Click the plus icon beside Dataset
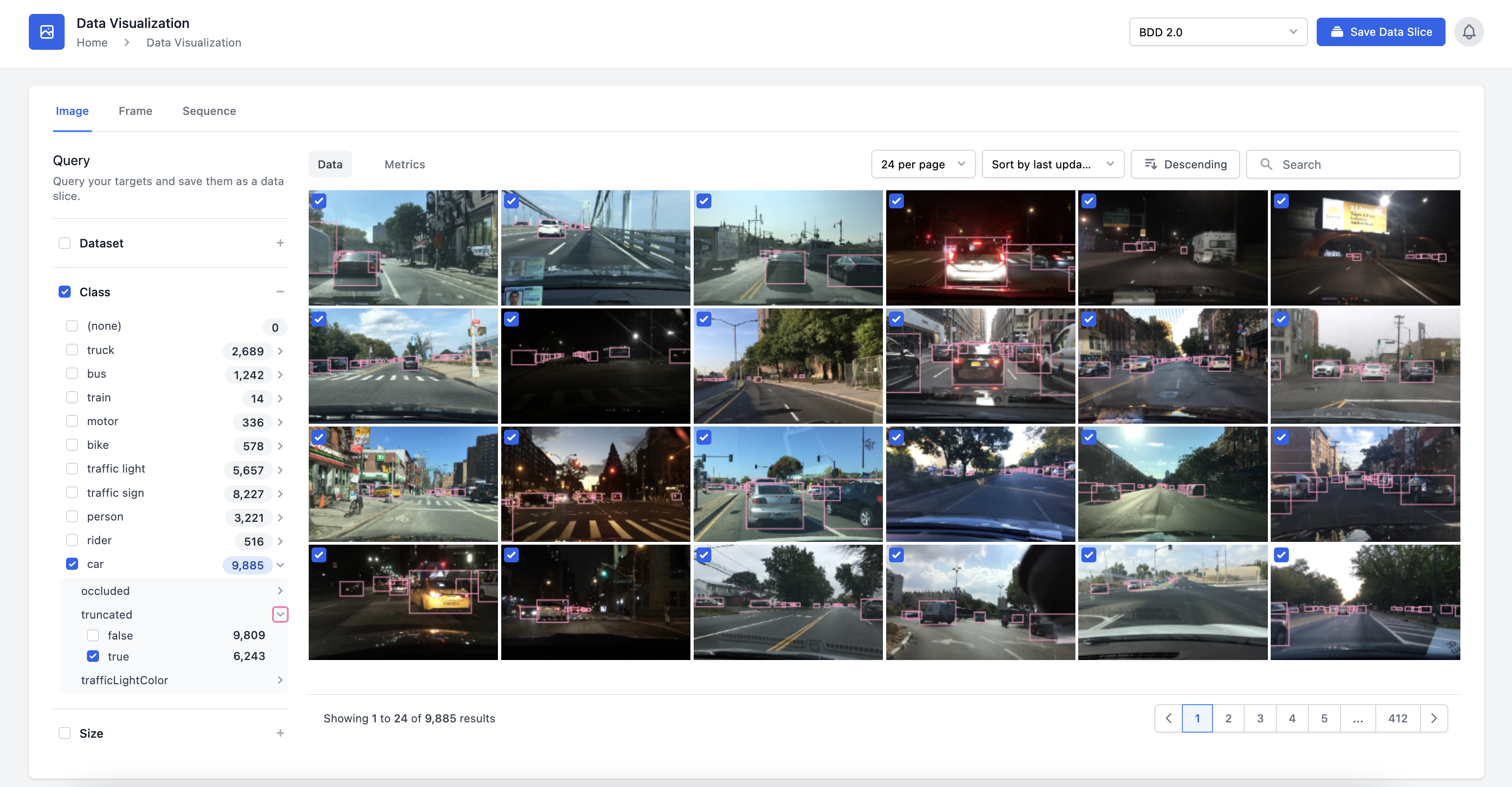 (x=280, y=243)
